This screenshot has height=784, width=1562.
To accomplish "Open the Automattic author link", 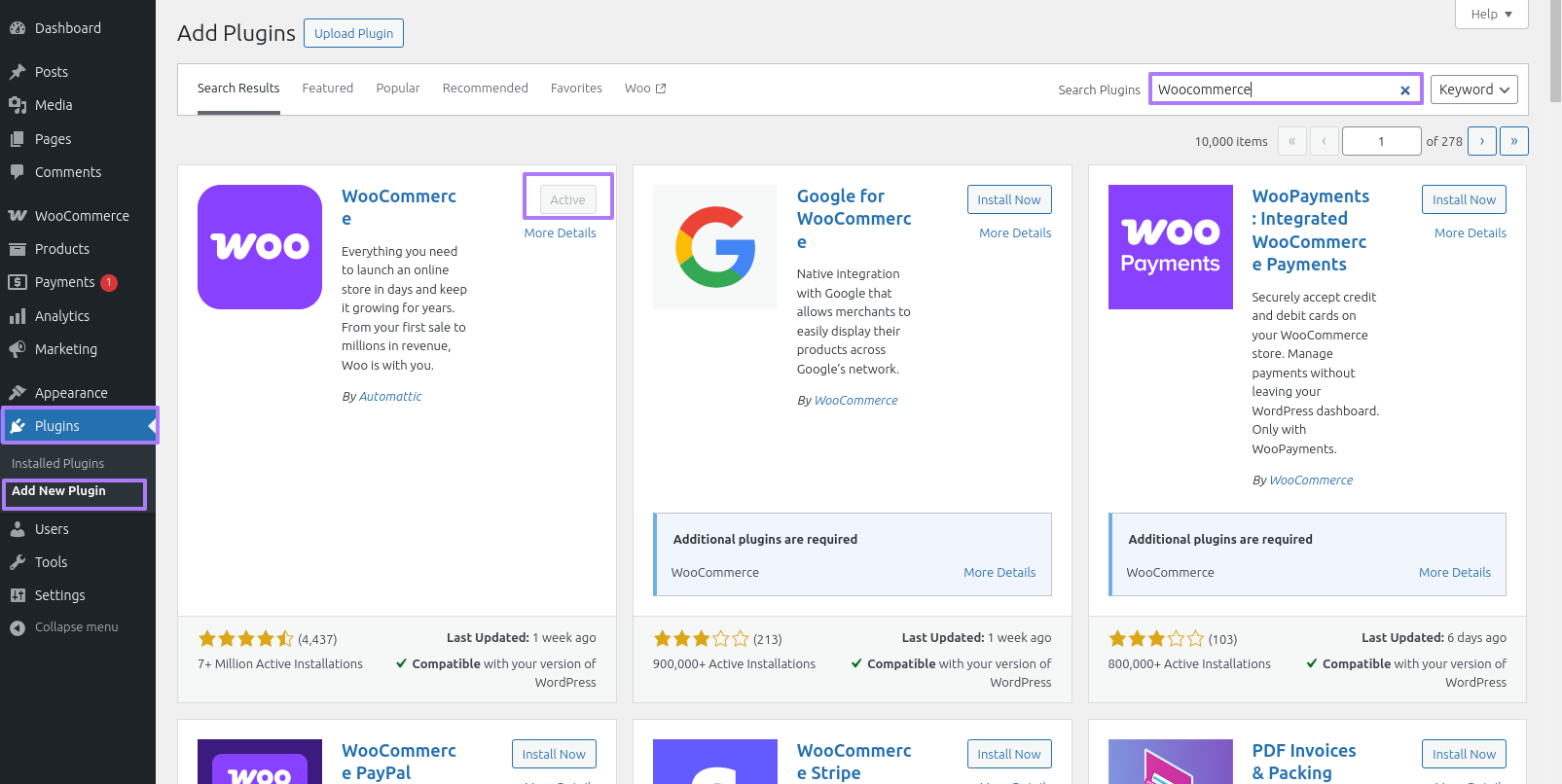I will [x=390, y=397].
